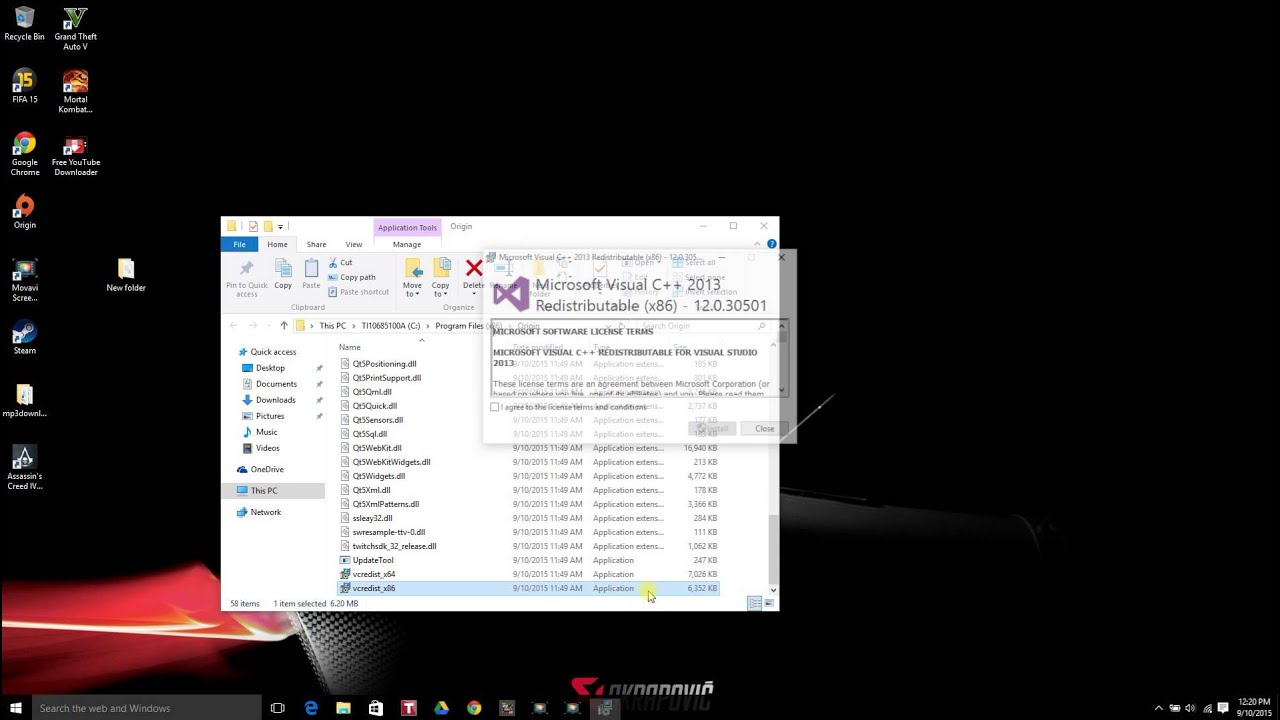The height and width of the screenshot is (720, 1280).
Task: Click Search the web and Windows box
Action: click(146, 708)
